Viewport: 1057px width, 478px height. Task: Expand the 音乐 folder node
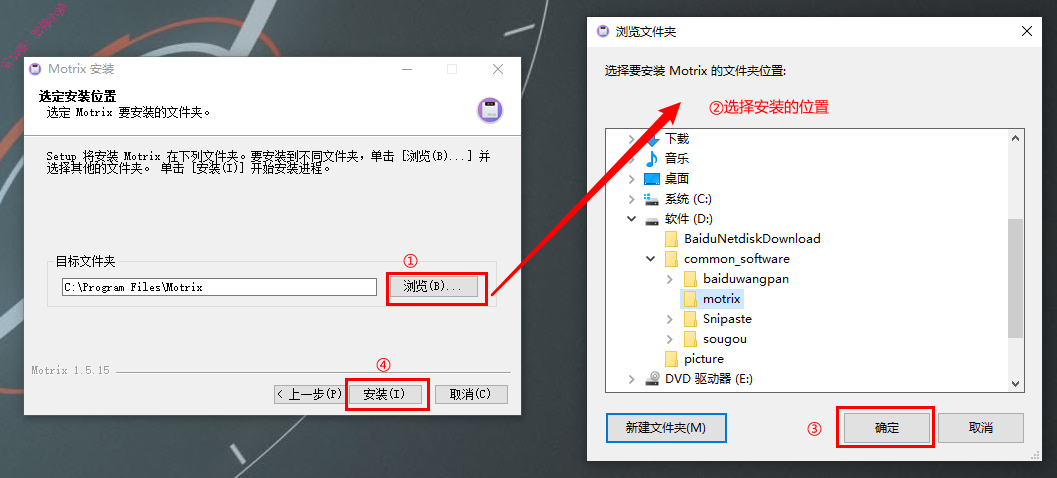tap(632, 159)
